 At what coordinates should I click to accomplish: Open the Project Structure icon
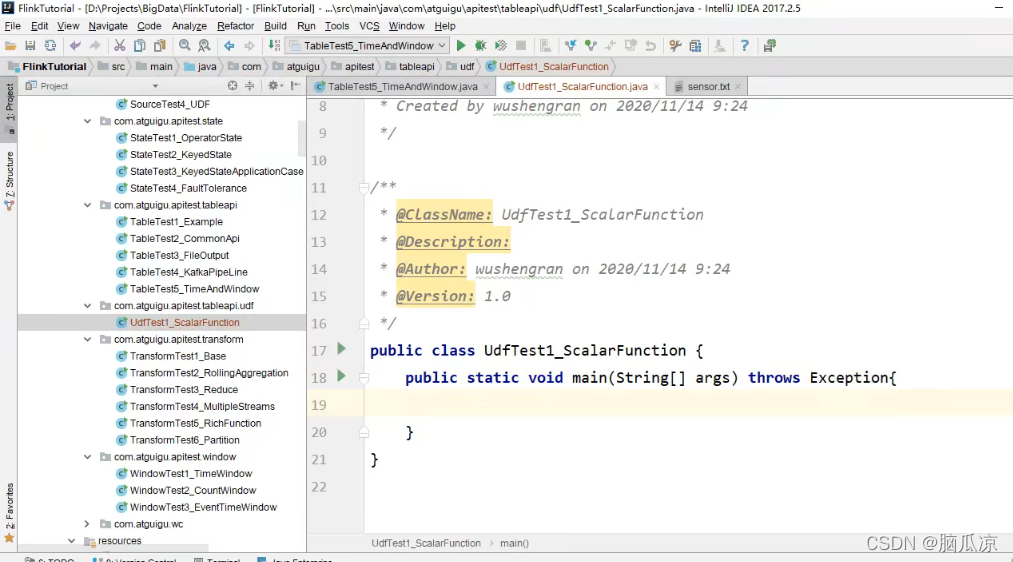695,46
